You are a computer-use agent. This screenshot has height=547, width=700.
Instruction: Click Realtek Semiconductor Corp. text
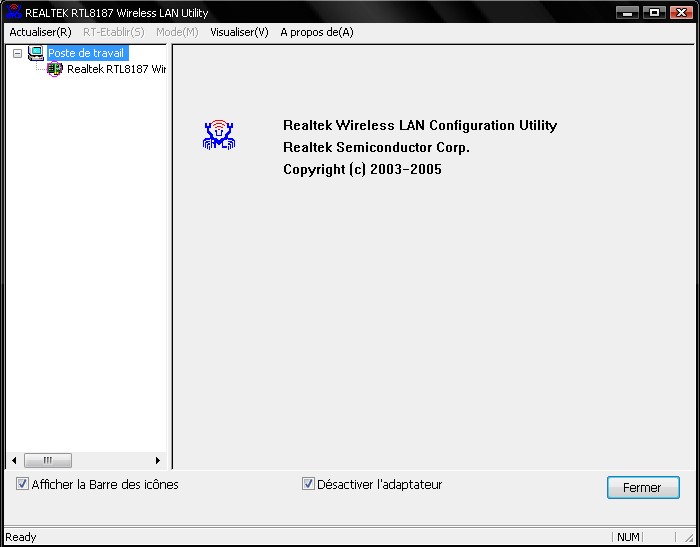tap(376, 147)
